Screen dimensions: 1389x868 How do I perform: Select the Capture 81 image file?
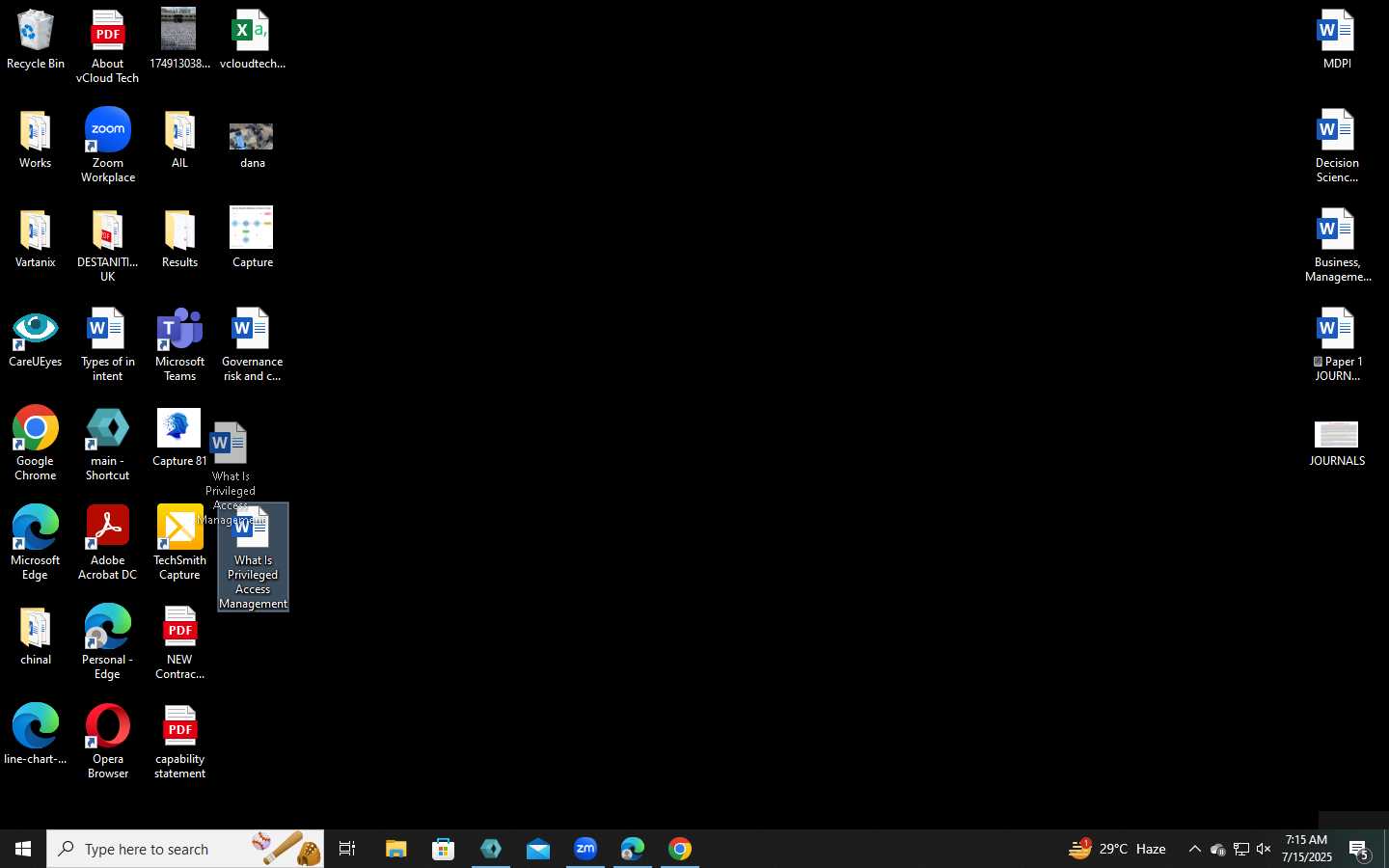[179, 439]
